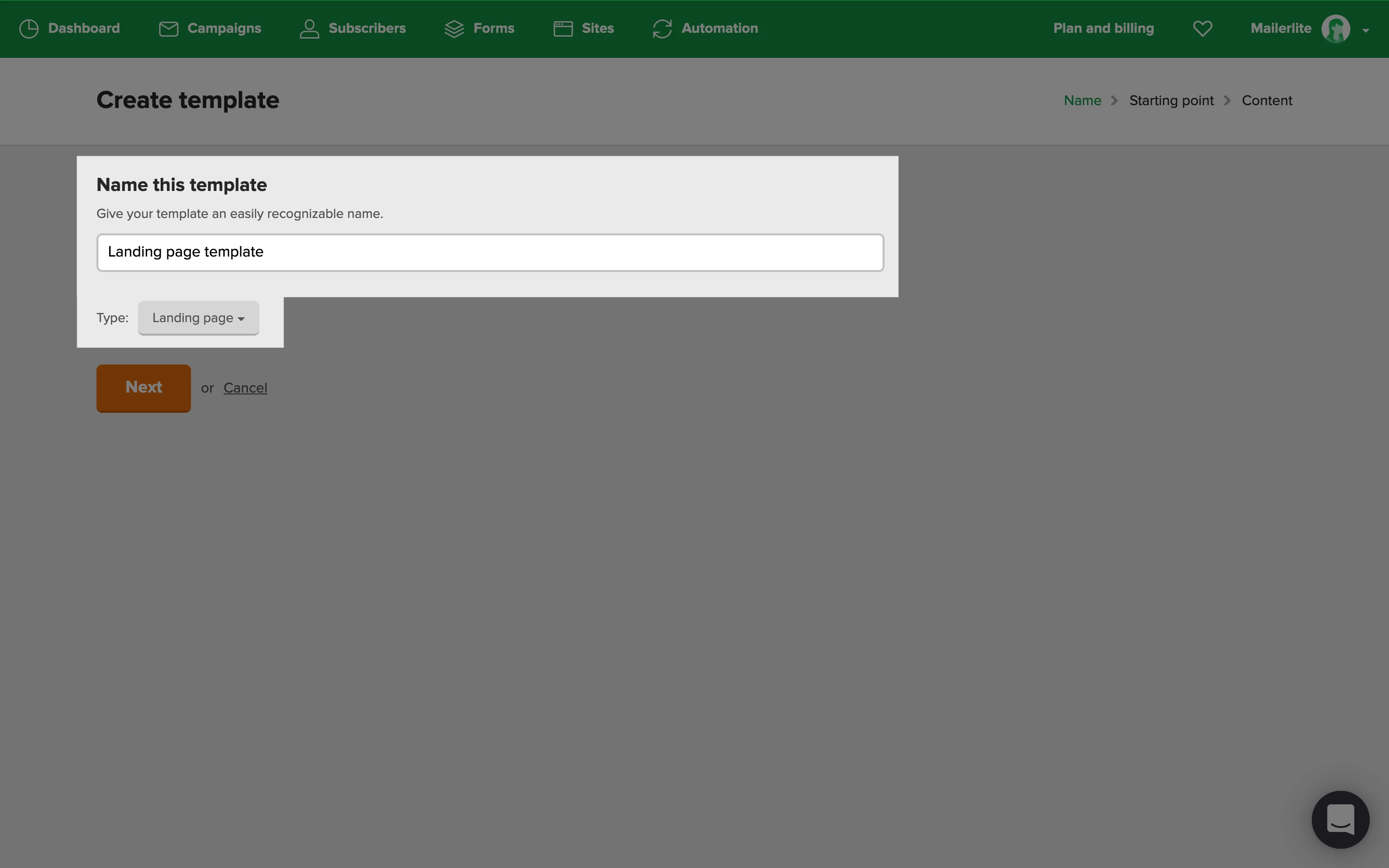Screen dimensions: 1389x868
Task: Select the Starting point breadcrumb step
Action: [1171, 100]
